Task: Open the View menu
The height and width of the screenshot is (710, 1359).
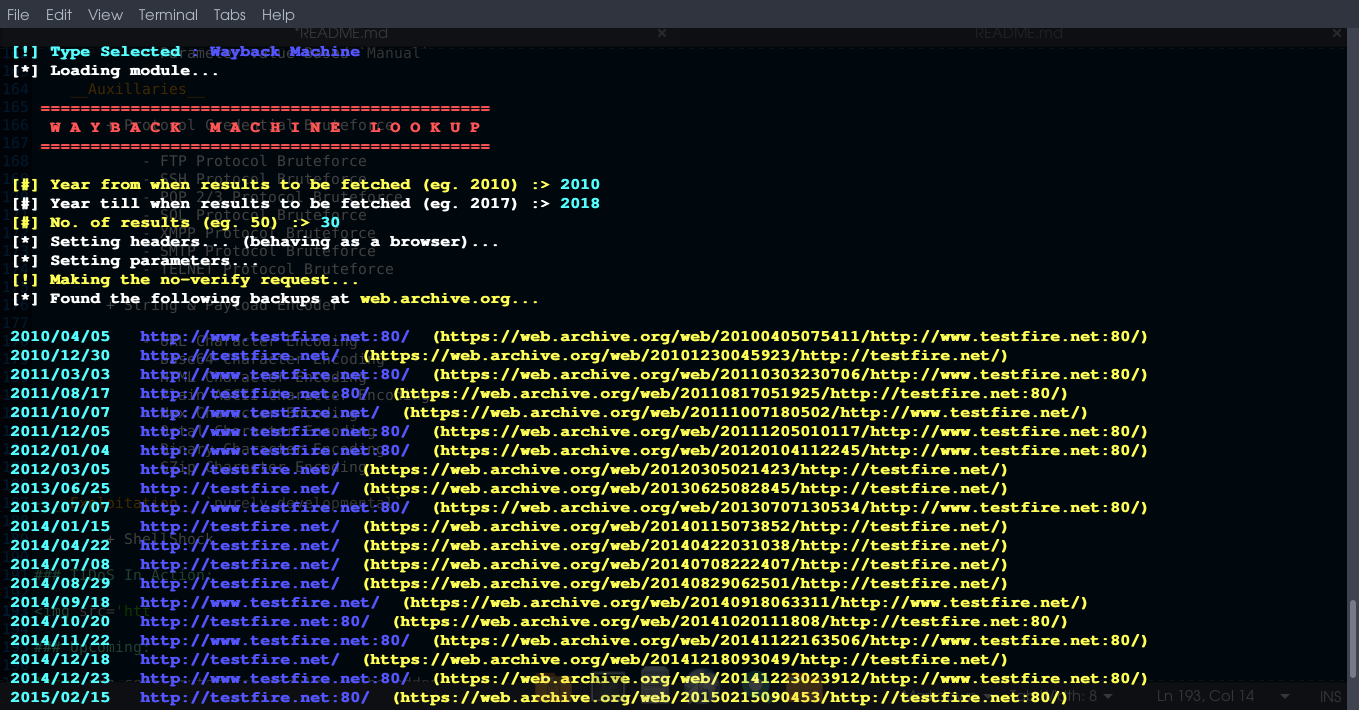Action: 105,15
